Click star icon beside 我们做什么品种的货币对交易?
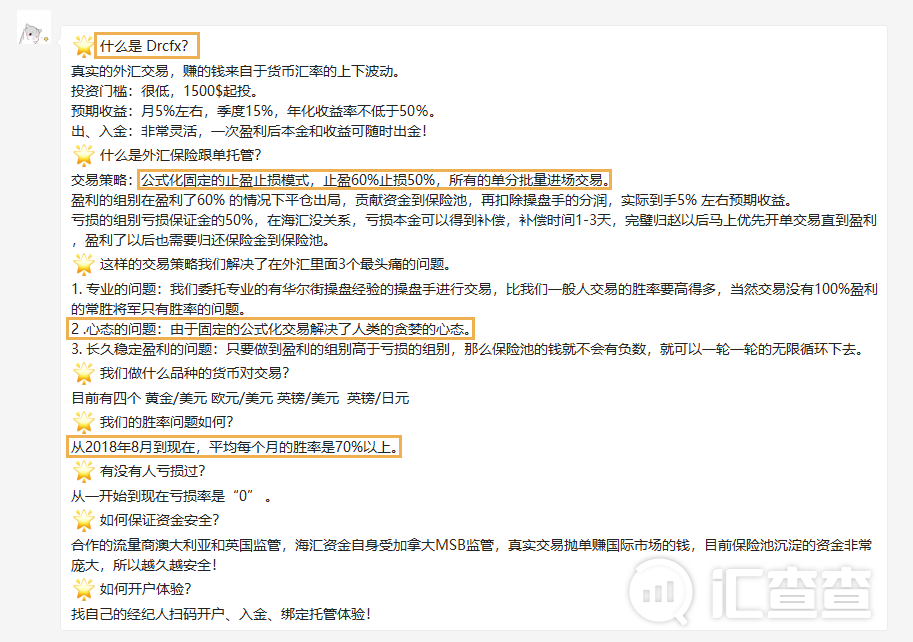This screenshot has width=913, height=642. (x=83, y=373)
